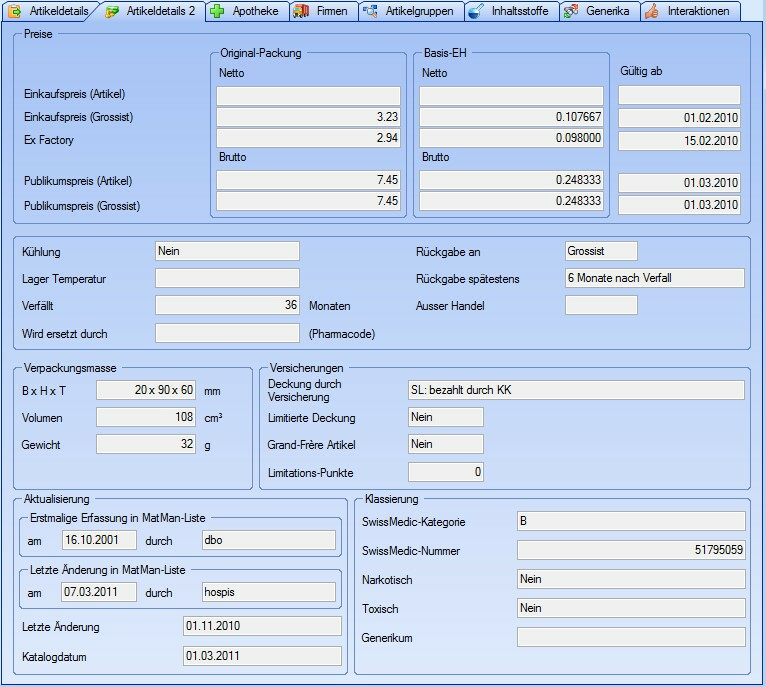Click the Interaktionen thumbs-up icon
The image size is (766, 687).
click(x=652, y=12)
